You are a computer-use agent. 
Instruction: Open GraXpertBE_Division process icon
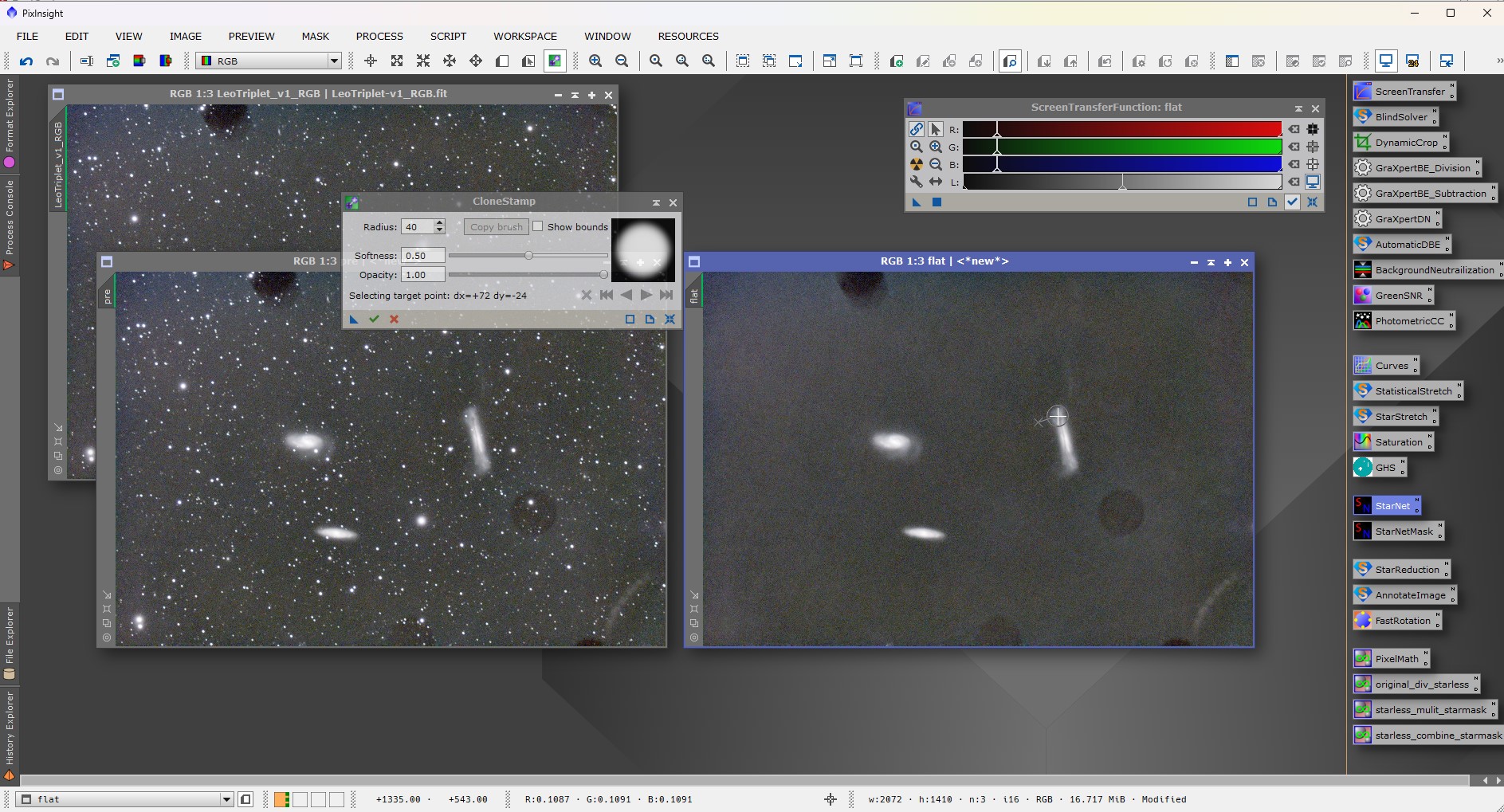1416,168
